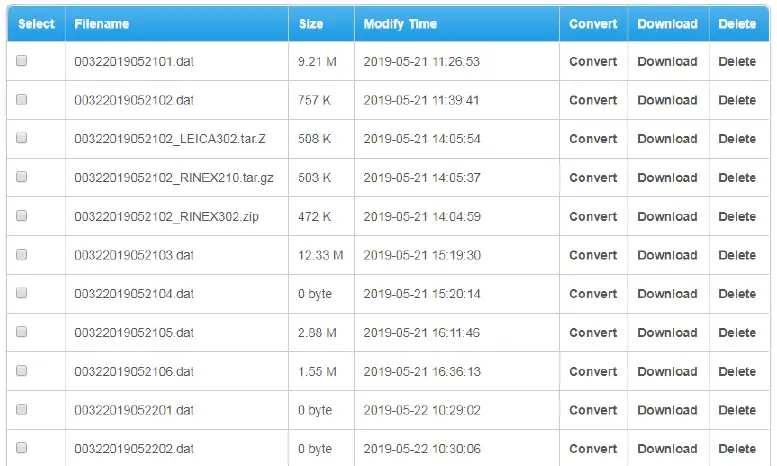Viewport: 777px width, 466px height.
Task: Click modify time 2019-05-21 15:20:14
Action: tap(422, 293)
